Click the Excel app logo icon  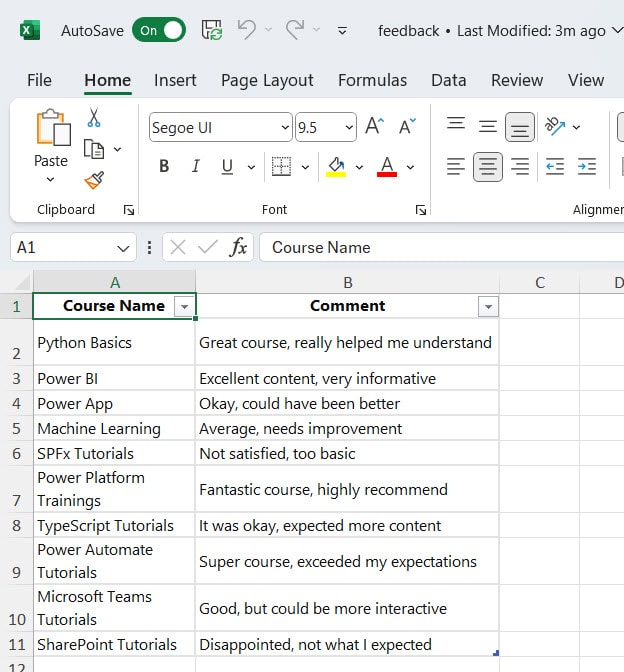[x=30, y=30]
